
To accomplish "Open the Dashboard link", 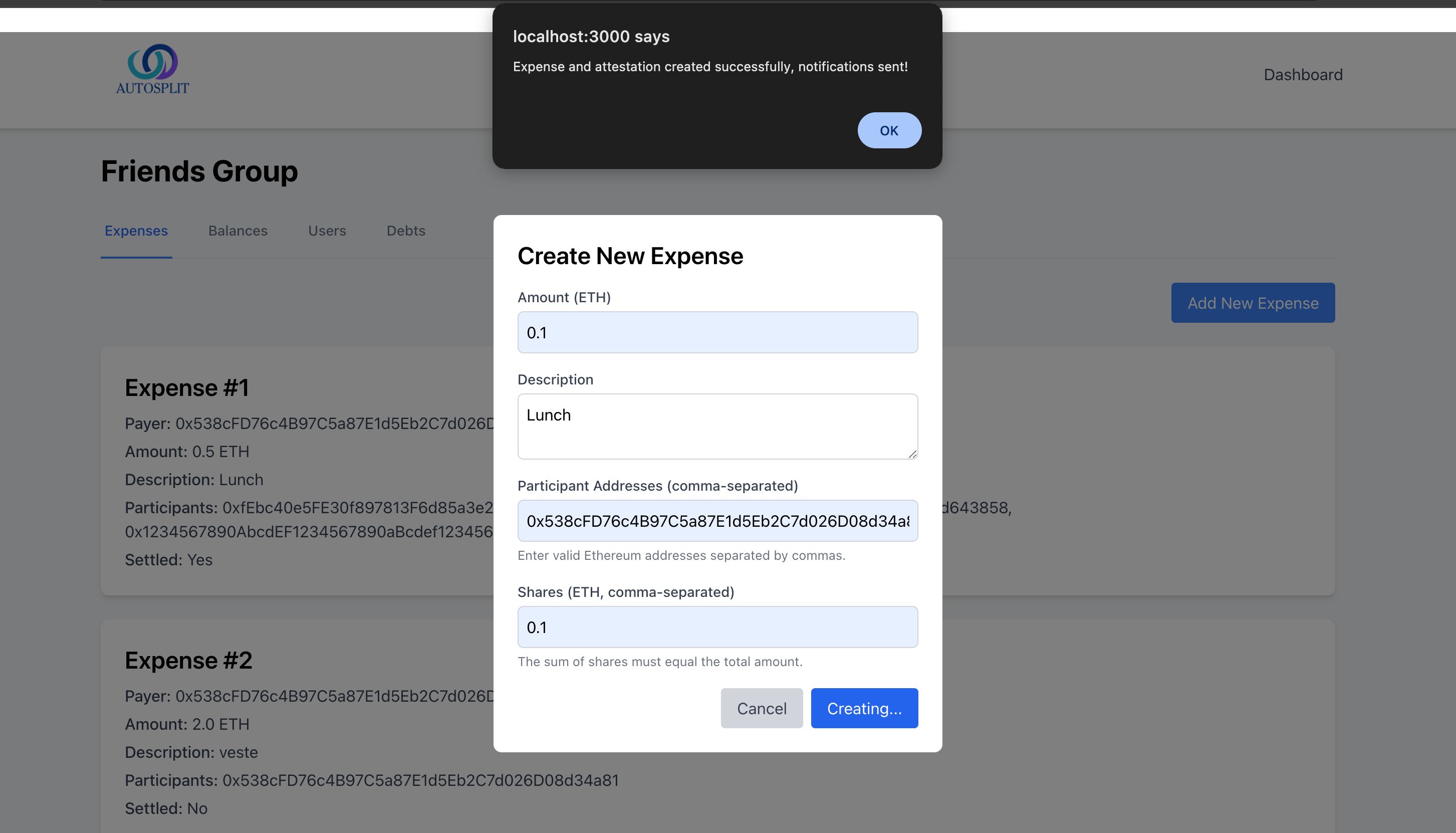I will pyautogui.click(x=1303, y=75).
